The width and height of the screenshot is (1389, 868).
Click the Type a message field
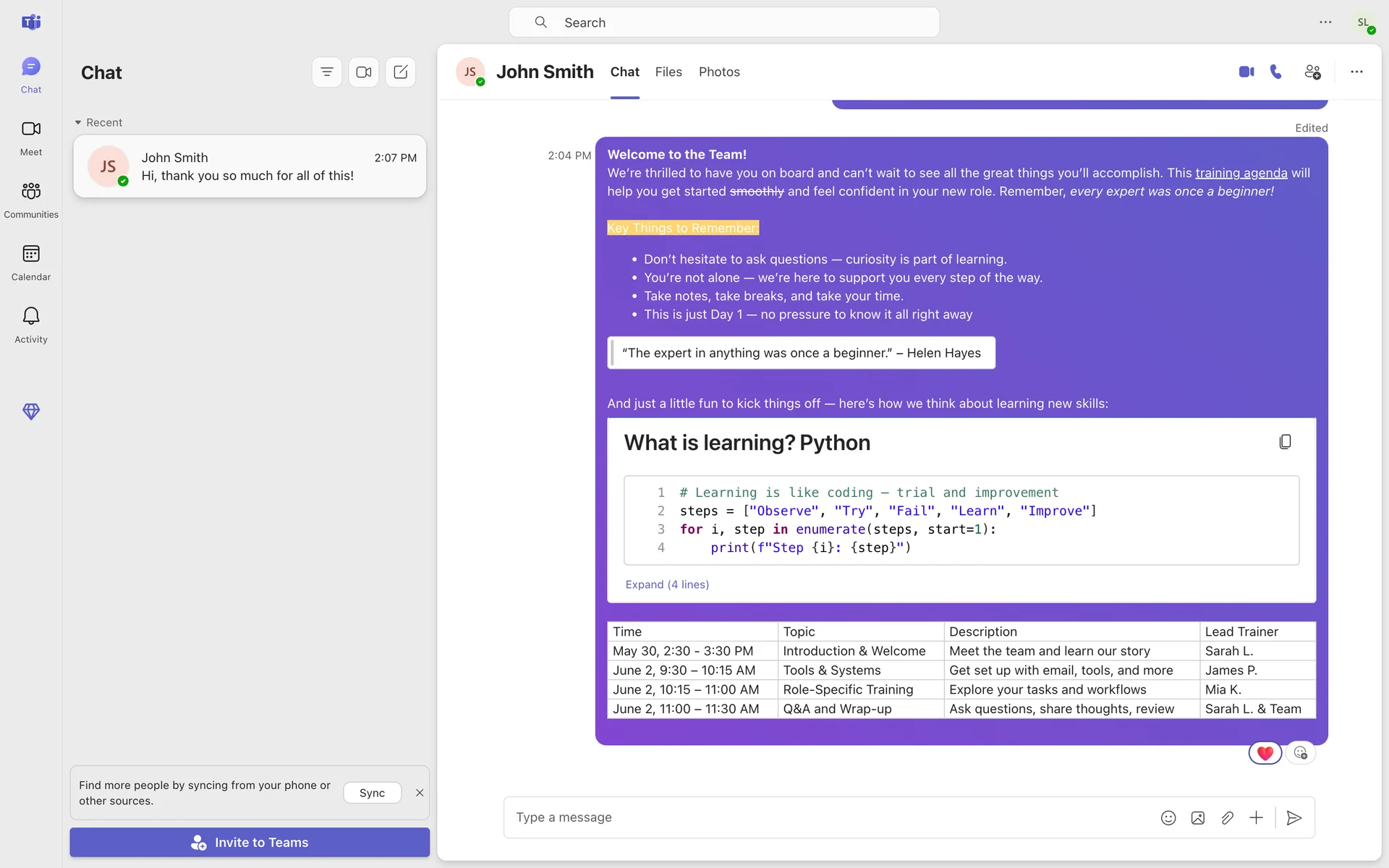[x=825, y=817]
